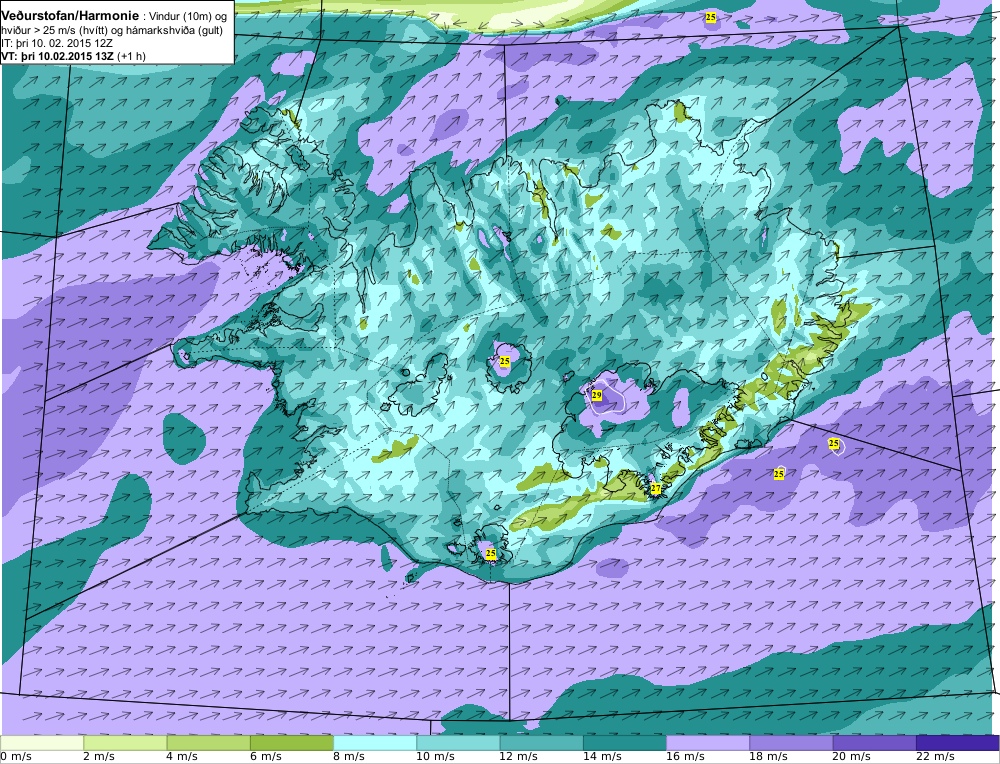1000x764 pixels.
Task: Click the '10 m/s' legend label
Action: [x=436, y=757]
